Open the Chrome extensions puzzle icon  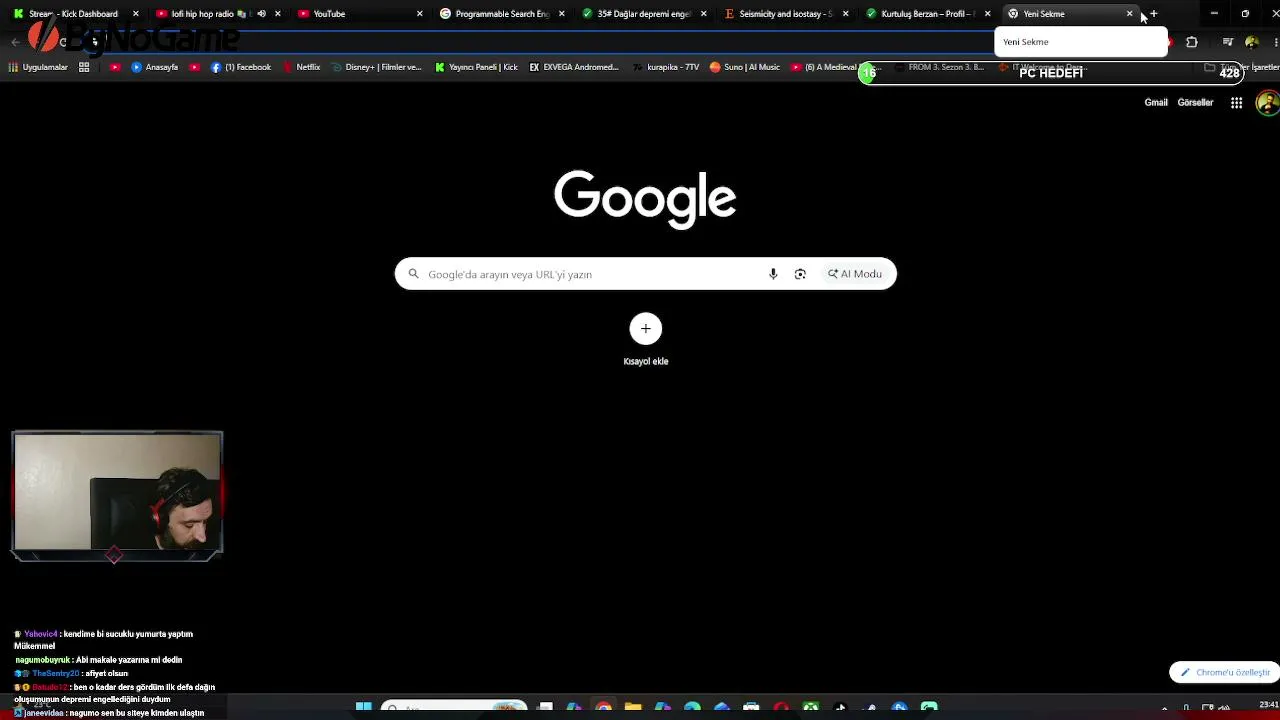coord(1191,42)
